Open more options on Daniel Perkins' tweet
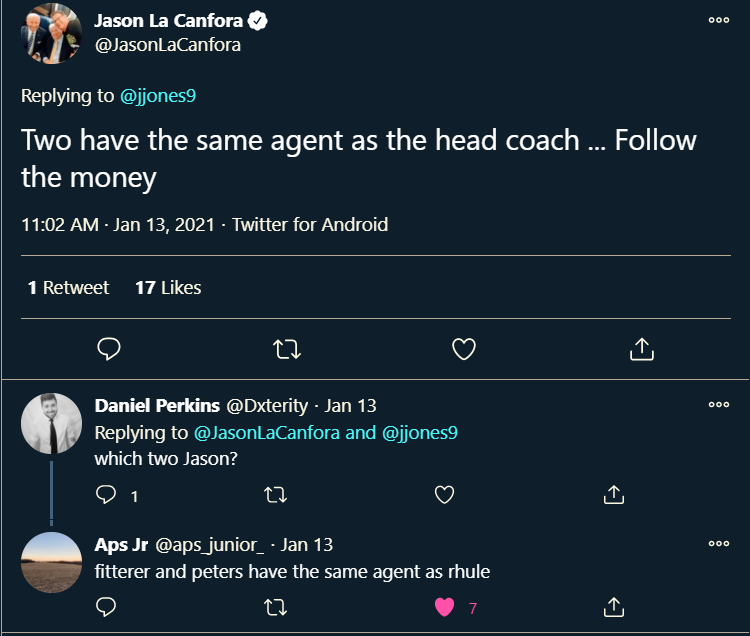750x636 pixels. pos(718,405)
